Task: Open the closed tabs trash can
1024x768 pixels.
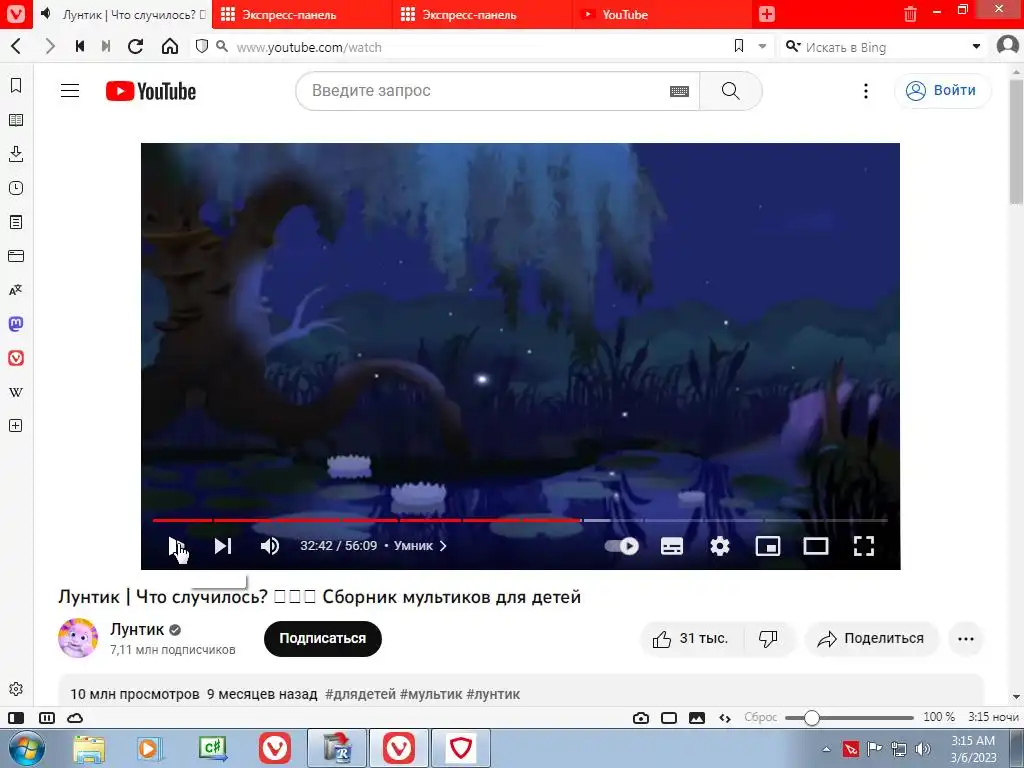Action: coord(910,14)
